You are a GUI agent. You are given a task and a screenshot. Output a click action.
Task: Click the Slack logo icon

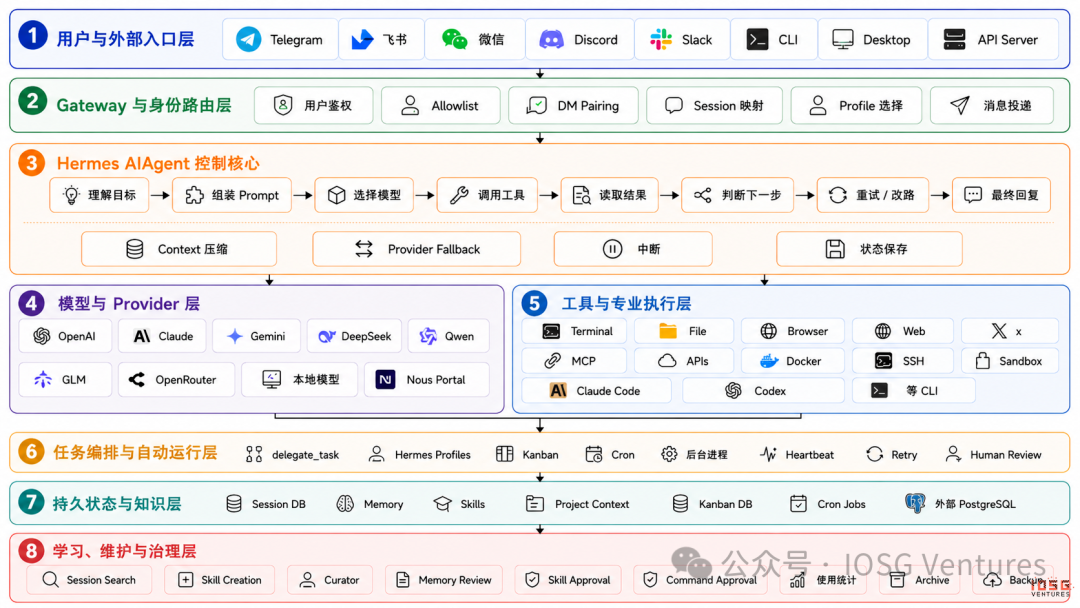661,39
